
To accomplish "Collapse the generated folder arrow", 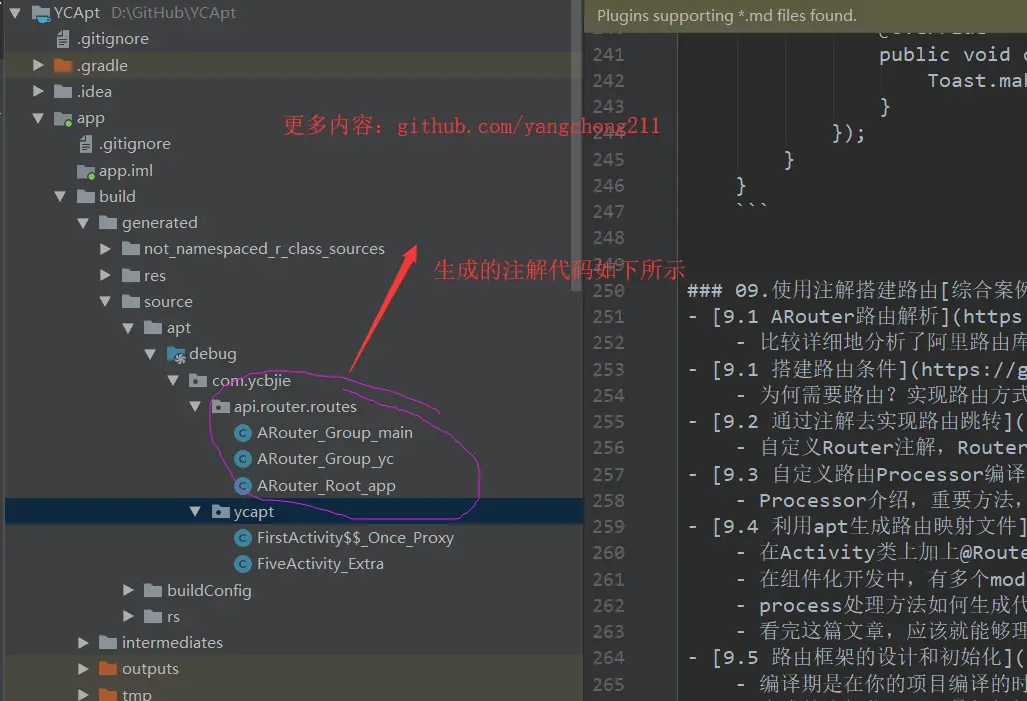I will (x=83, y=223).
